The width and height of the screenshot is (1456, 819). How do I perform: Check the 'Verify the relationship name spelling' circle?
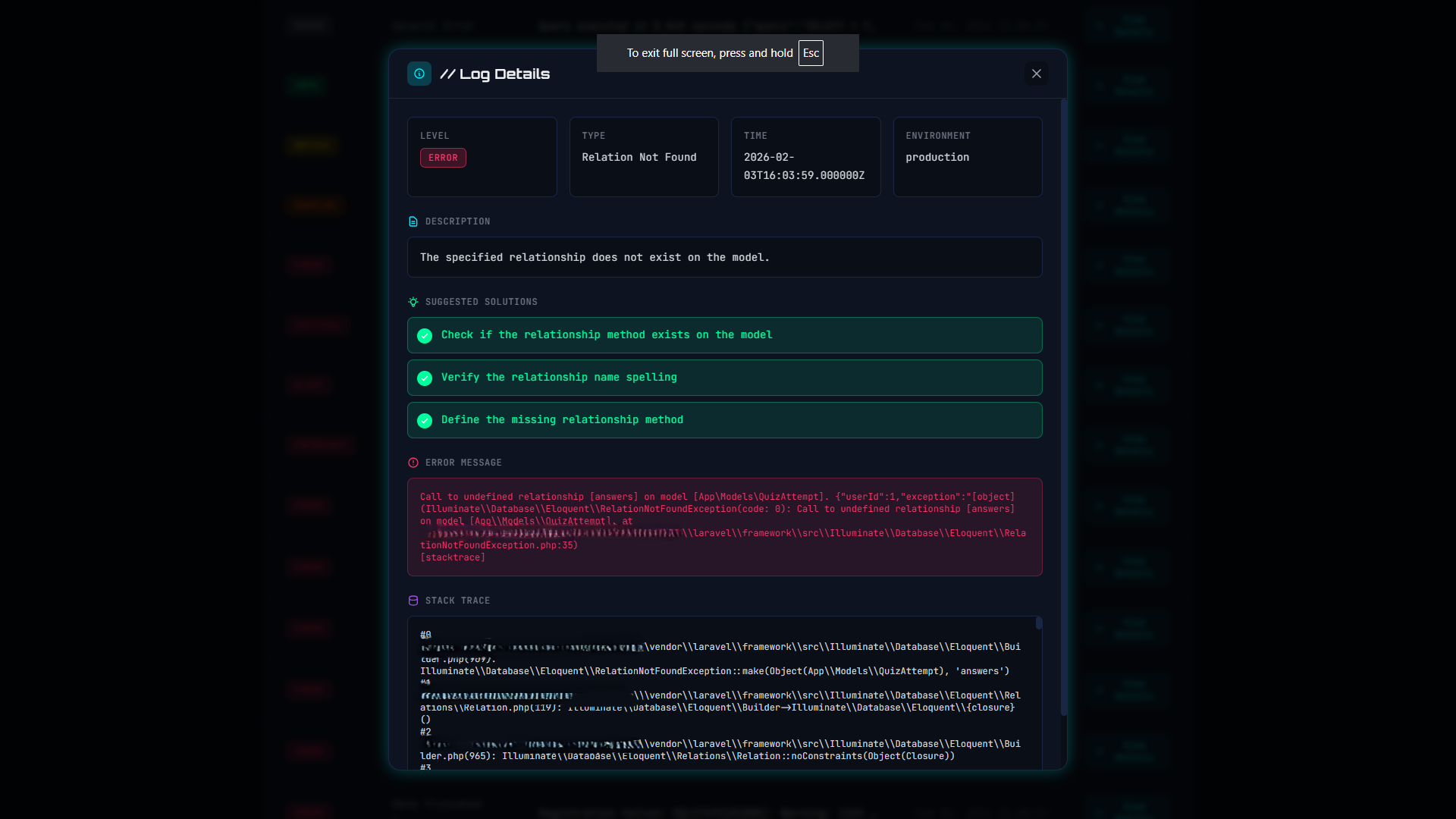(x=425, y=378)
